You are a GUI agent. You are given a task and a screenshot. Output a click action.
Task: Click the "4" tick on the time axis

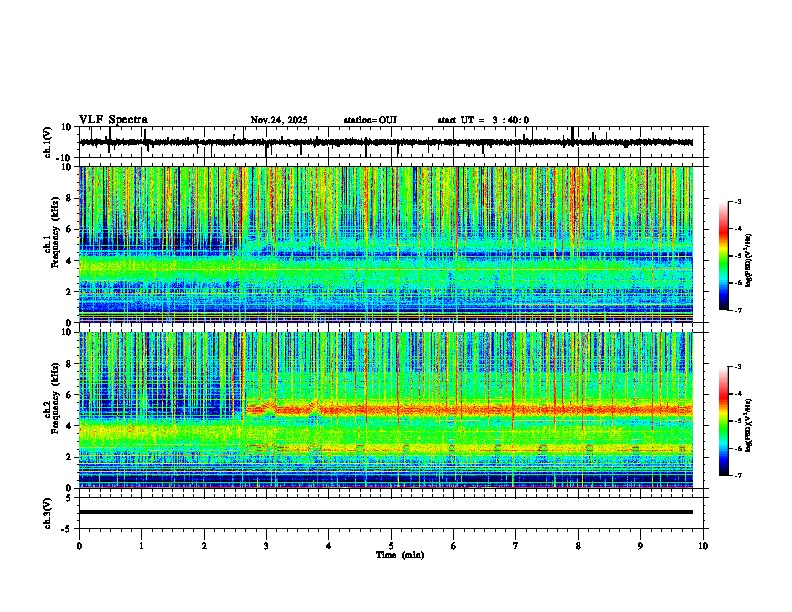pos(329,546)
